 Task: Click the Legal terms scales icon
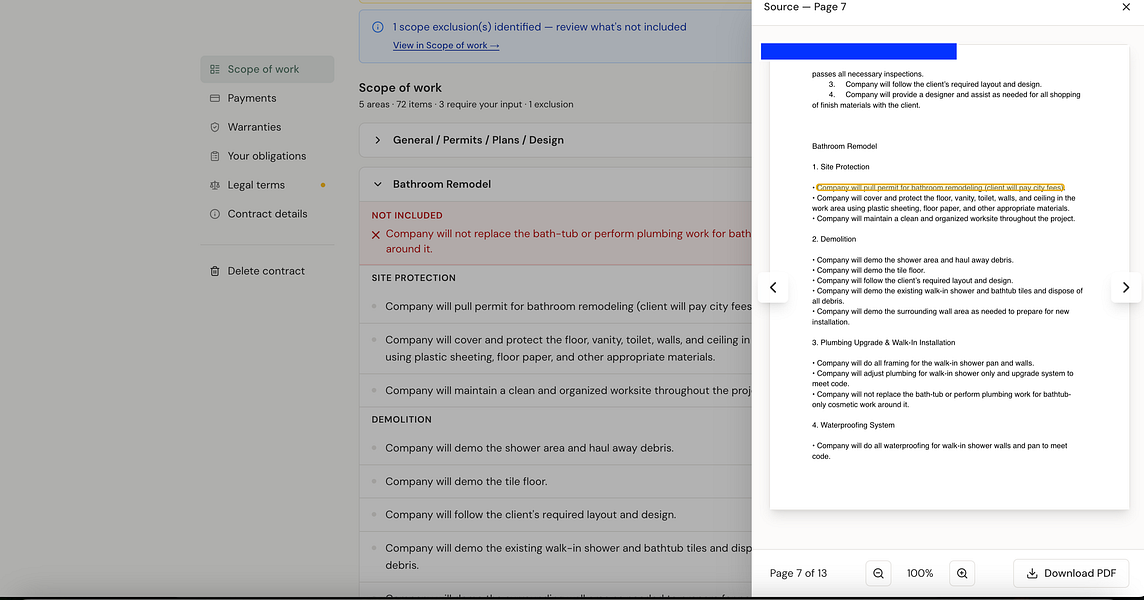(x=214, y=185)
